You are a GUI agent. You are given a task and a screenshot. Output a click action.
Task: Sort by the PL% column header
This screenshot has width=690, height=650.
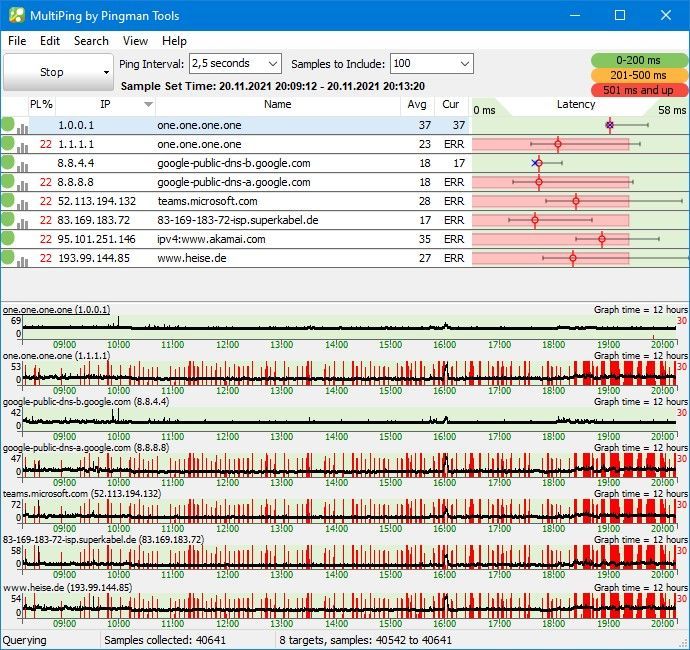[41, 105]
